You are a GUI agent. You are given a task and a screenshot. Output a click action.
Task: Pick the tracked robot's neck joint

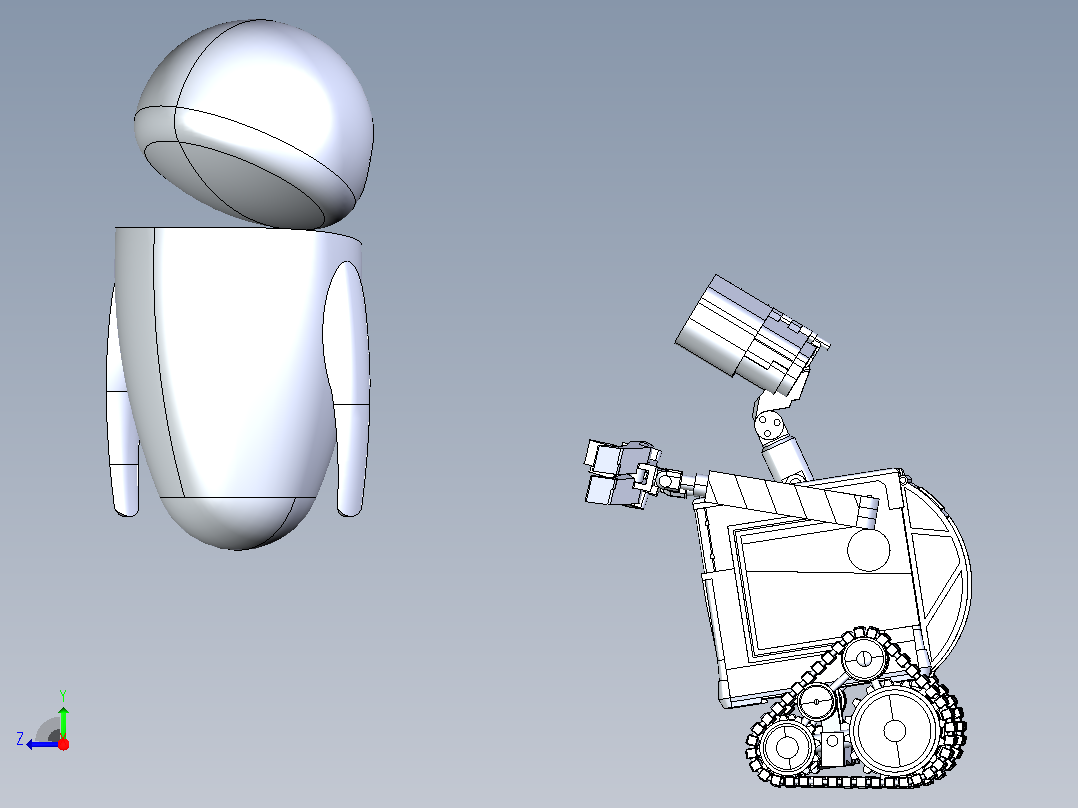[769, 423]
